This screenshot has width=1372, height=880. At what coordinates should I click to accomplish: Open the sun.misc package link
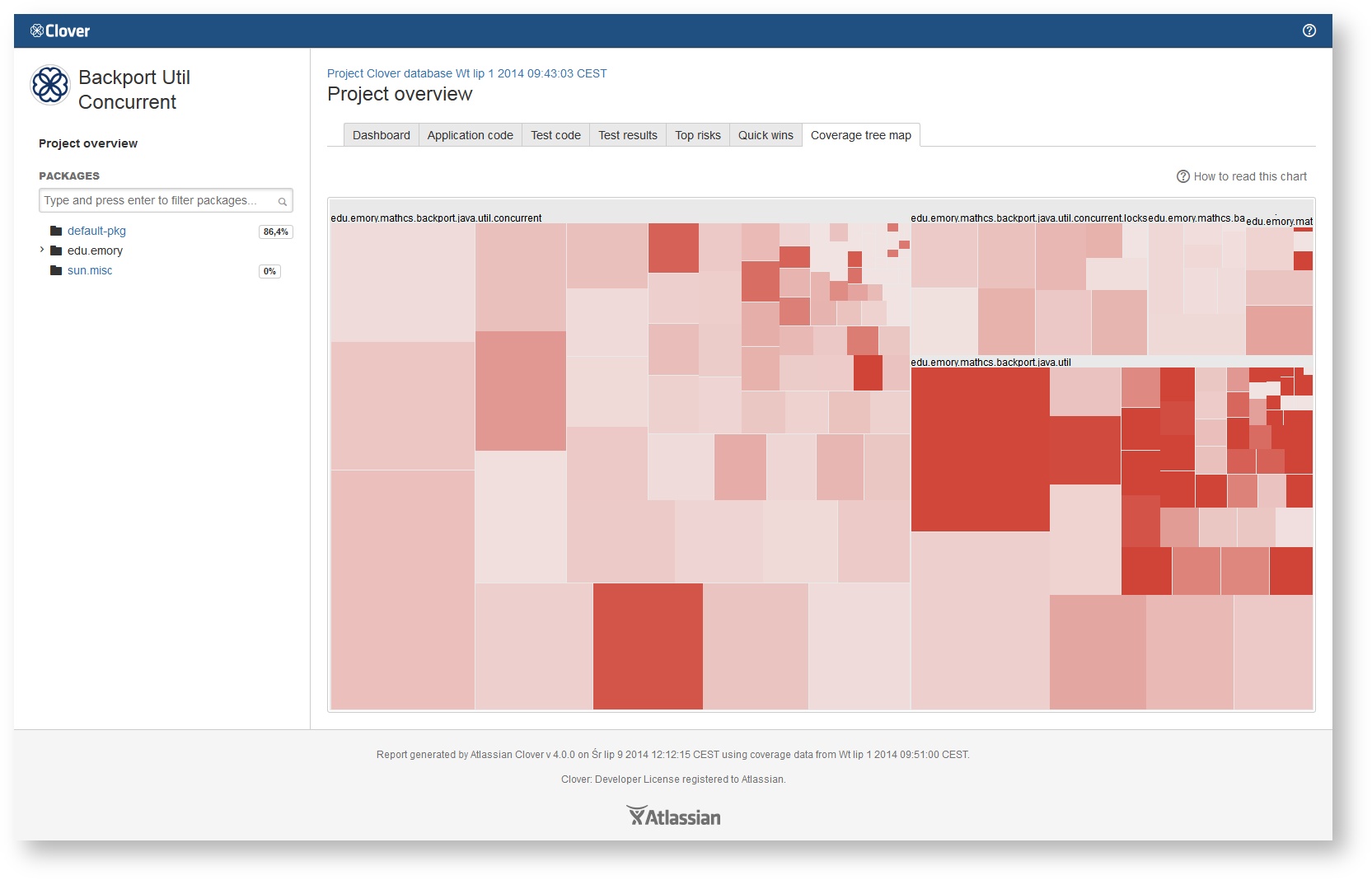point(90,270)
